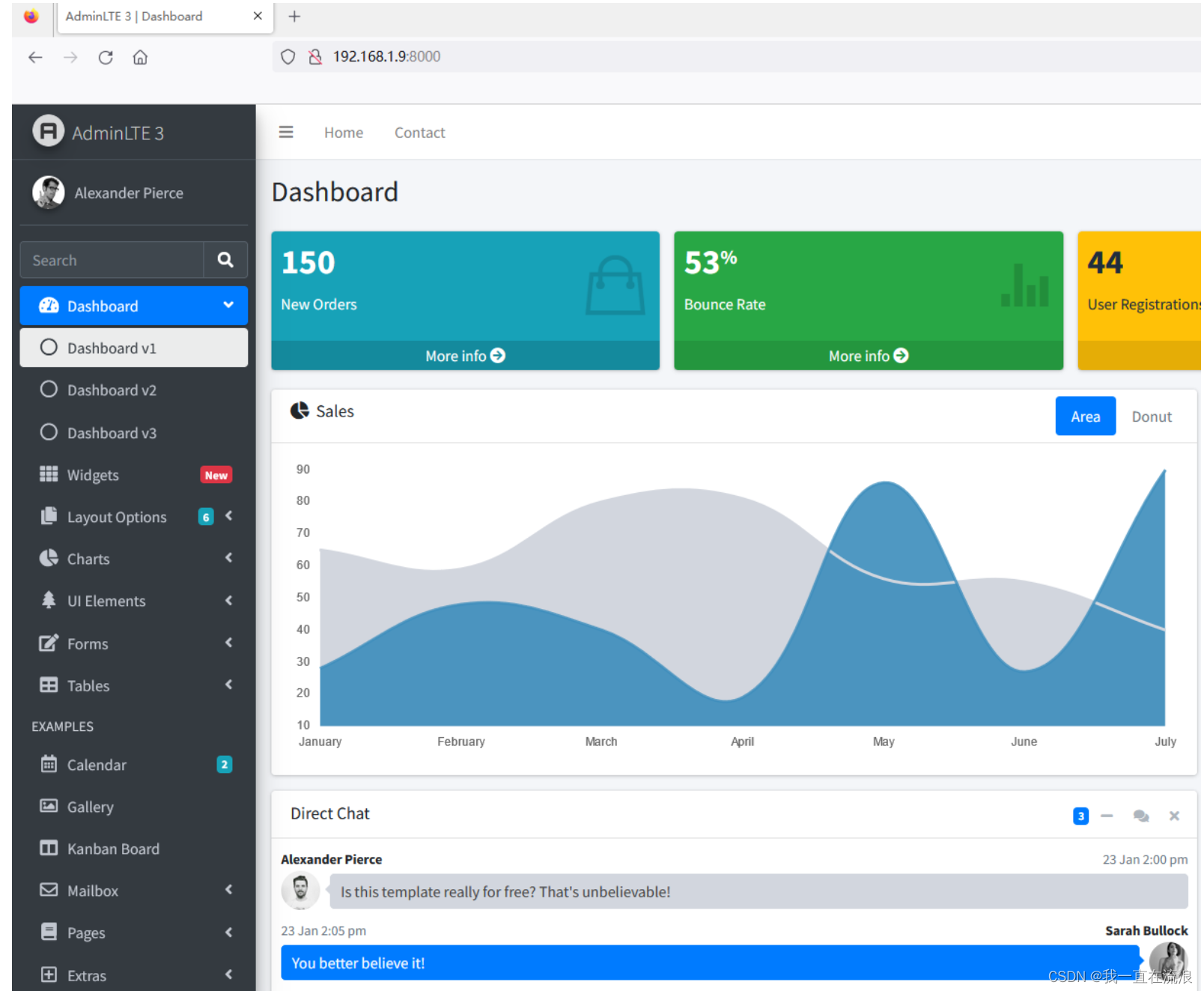Open the Kanban Board icon

pos(49,849)
